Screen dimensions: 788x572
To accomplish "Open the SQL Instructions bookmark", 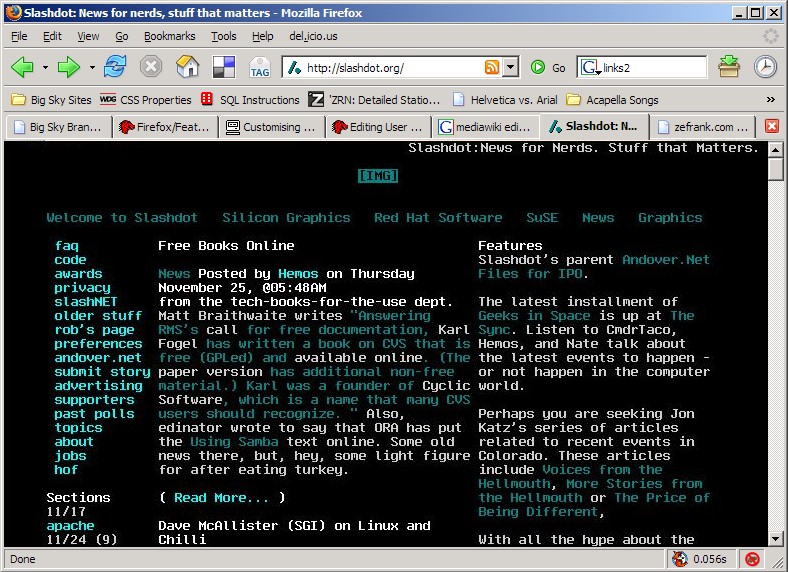I will click(250, 100).
